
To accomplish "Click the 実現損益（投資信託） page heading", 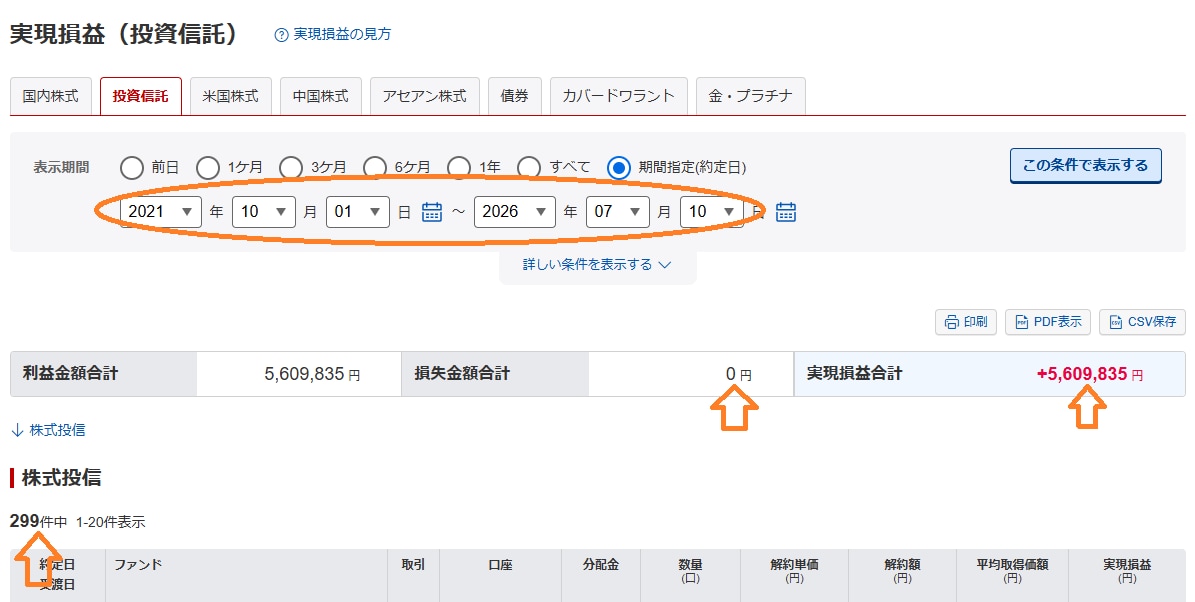I will coord(124,34).
